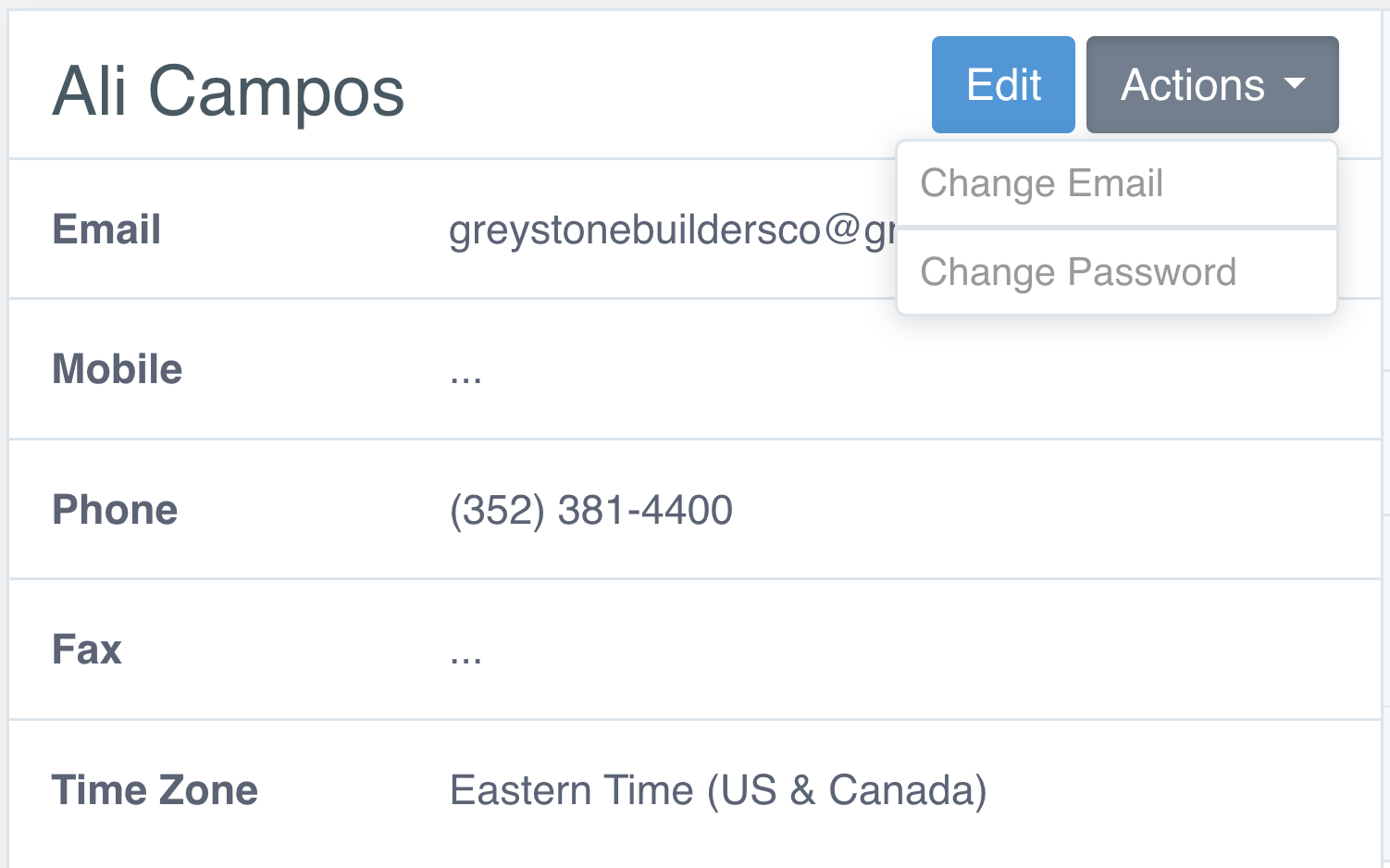Click the word Campos in the heading
This screenshot has height=868, width=1390.
(x=276, y=92)
